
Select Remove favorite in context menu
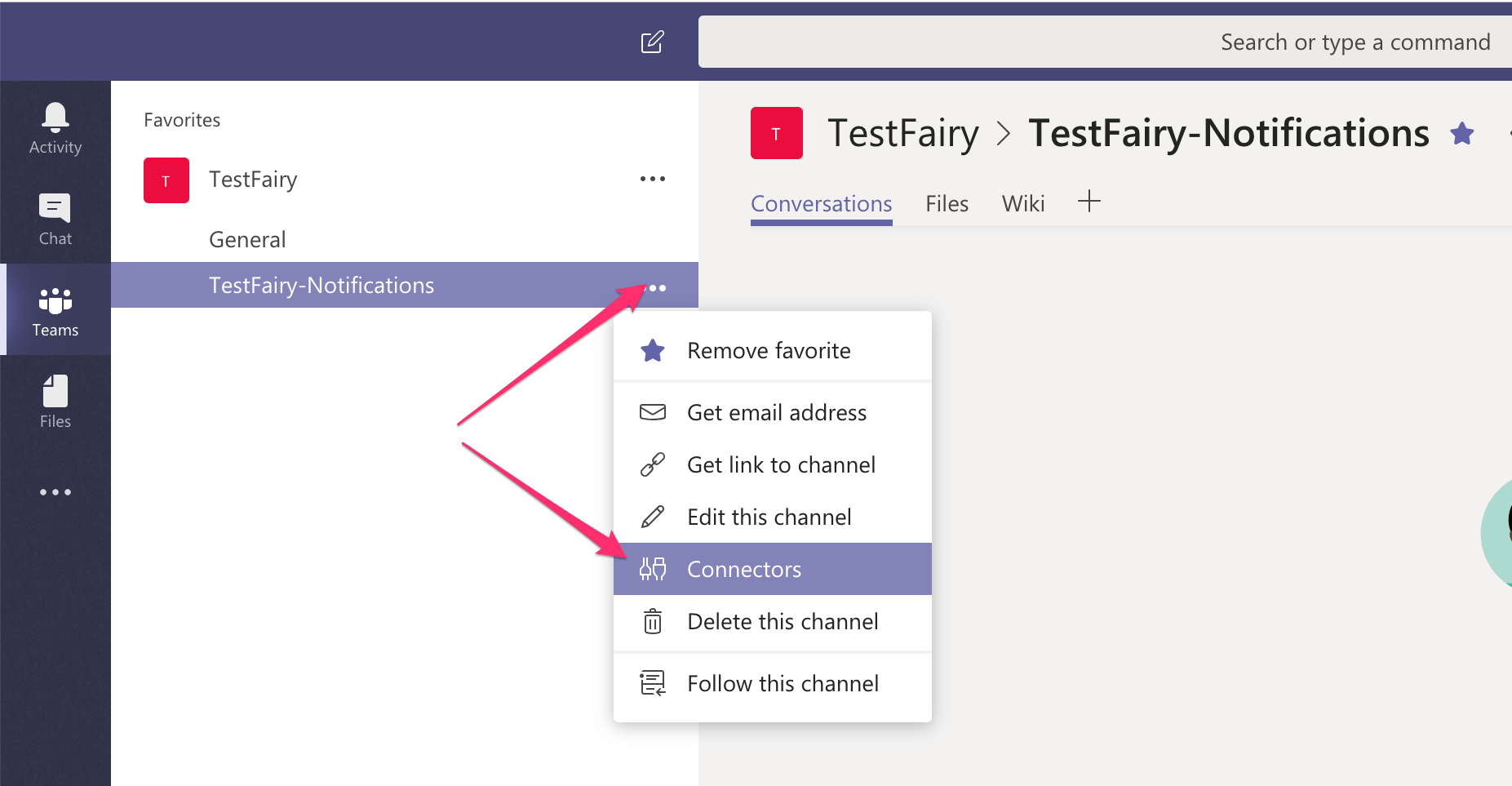click(769, 351)
